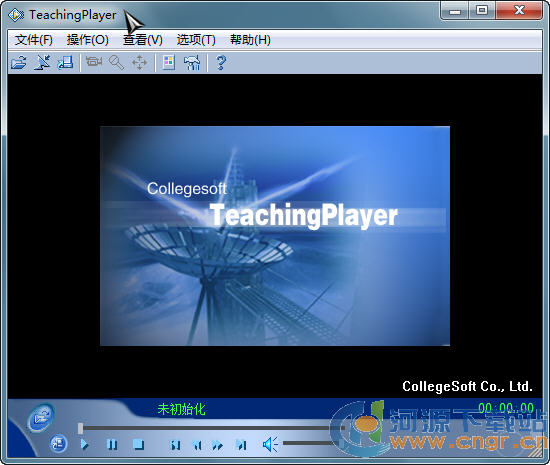Click the playback progress slider handle

pos(80,428)
